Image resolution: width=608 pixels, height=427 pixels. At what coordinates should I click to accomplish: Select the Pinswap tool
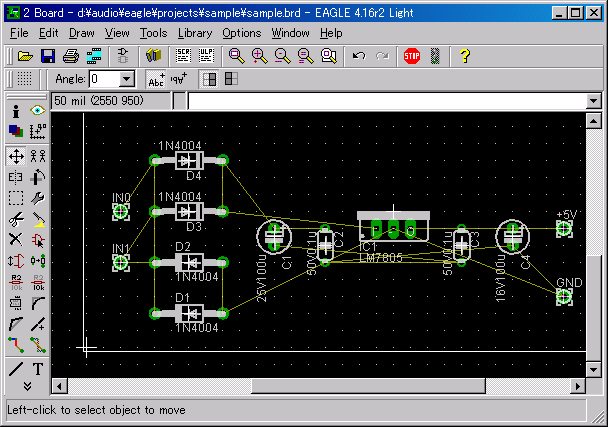tap(16, 261)
